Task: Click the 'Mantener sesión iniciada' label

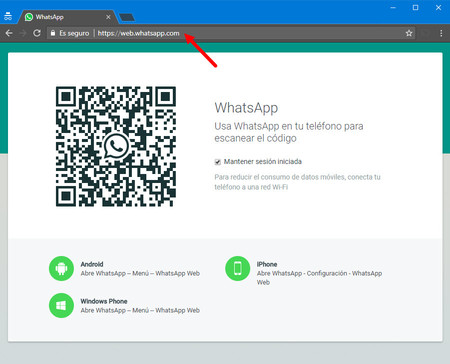Action: [263, 162]
